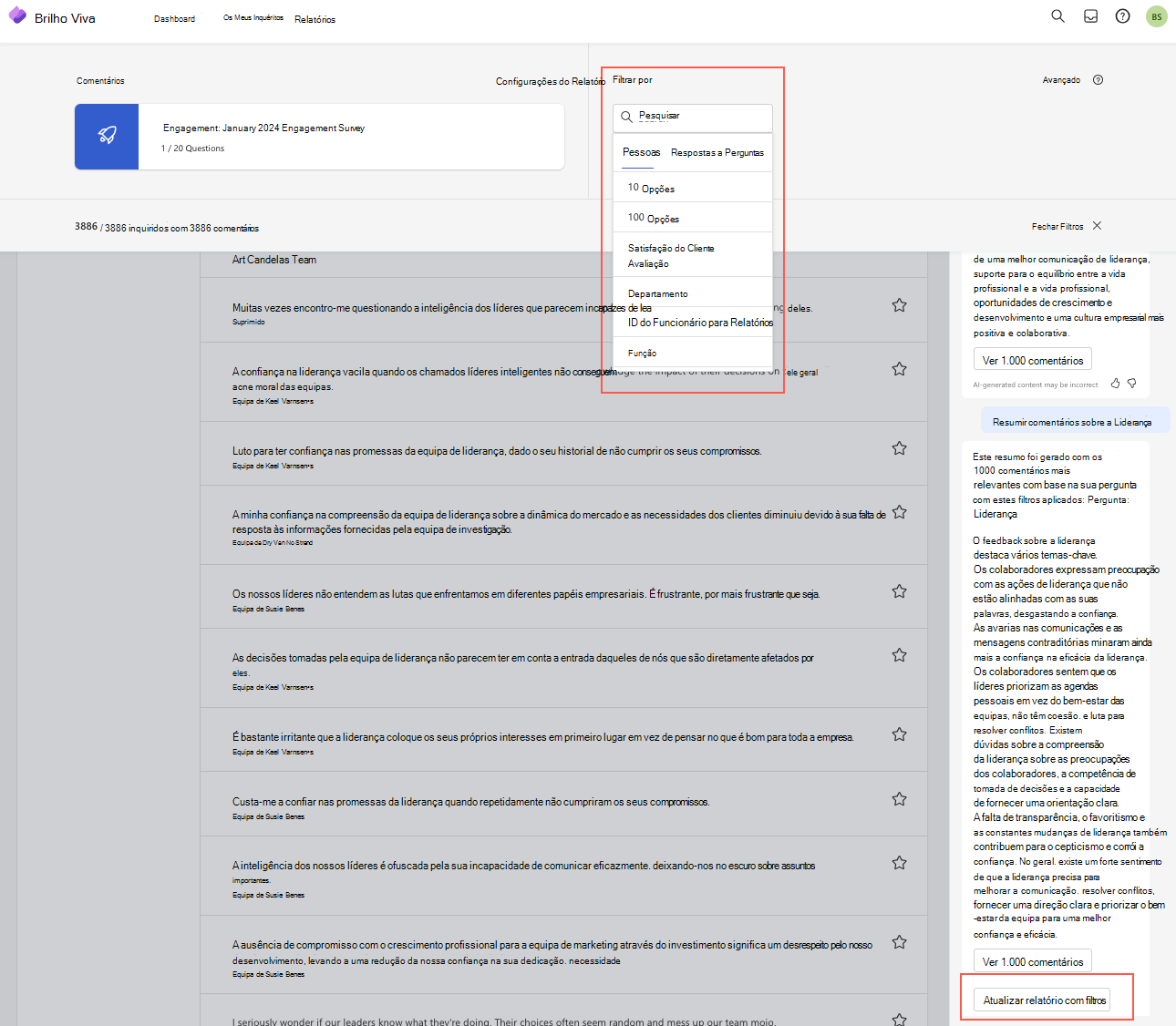Give thumbs up to AI summary
Image resolution: width=1176 pixels, height=1026 pixels.
1115,384
